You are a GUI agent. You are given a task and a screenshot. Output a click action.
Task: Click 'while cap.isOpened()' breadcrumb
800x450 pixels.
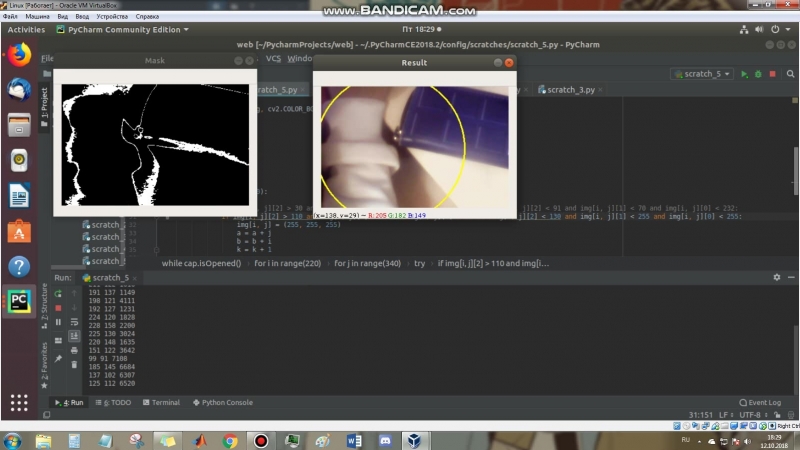[x=202, y=264]
